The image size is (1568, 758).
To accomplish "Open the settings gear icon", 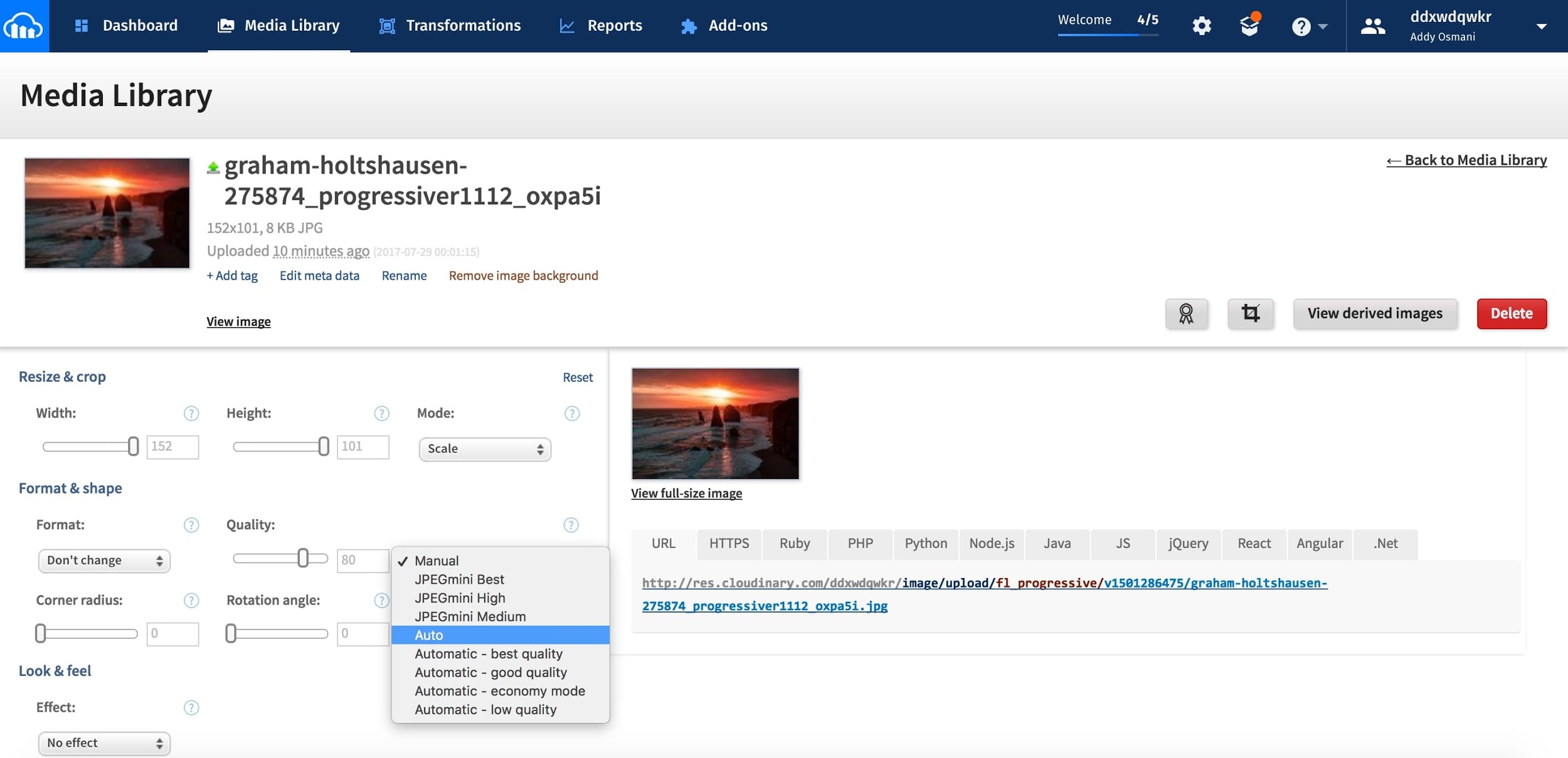I will click(x=1201, y=26).
